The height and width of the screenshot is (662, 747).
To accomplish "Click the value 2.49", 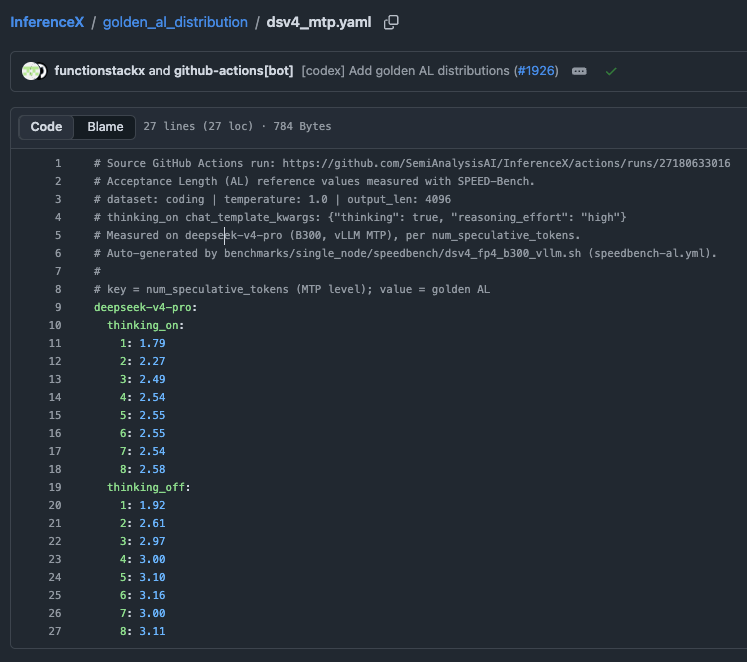I will (x=152, y=379).
